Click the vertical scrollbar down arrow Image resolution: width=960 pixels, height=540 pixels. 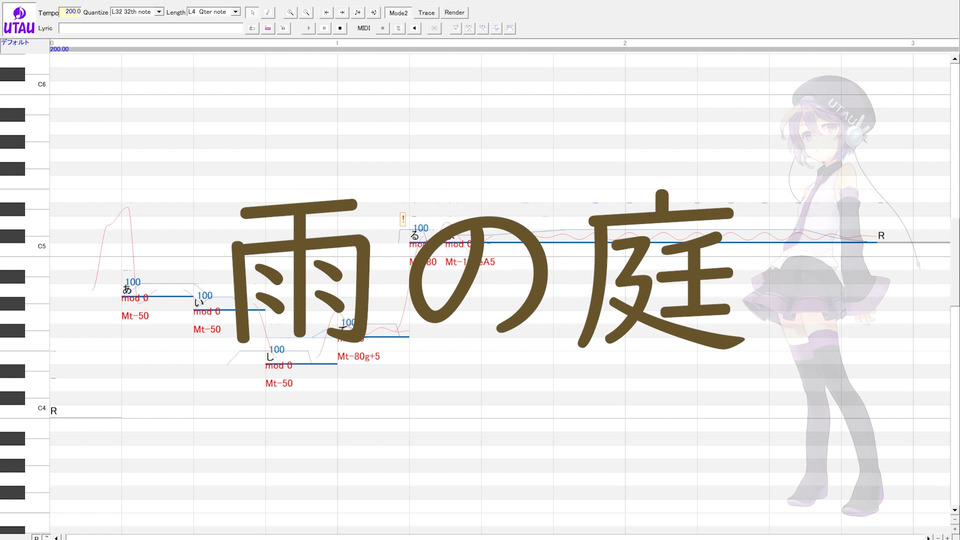tap(954, 510)
